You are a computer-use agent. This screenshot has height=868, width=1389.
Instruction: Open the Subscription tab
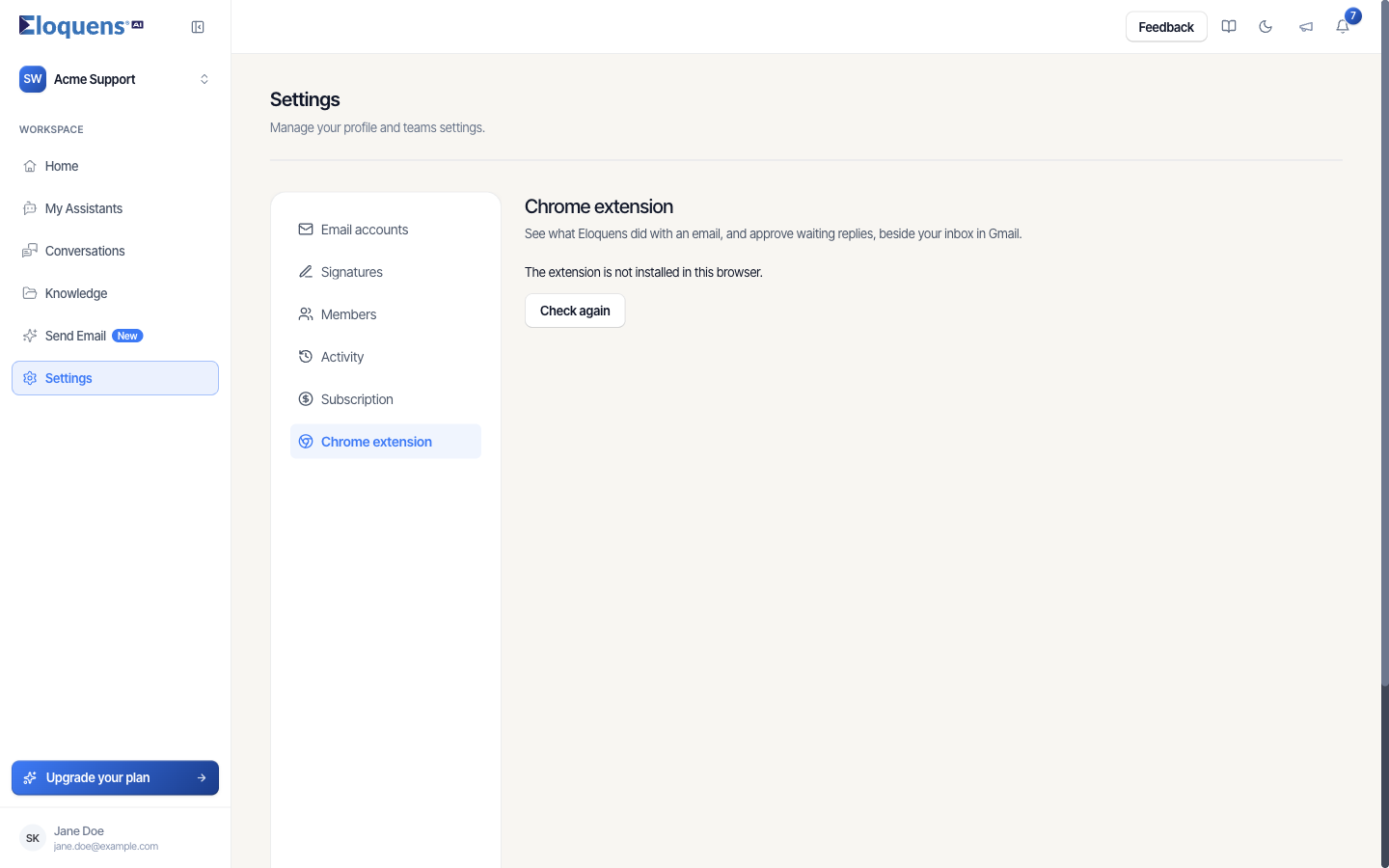coord(386,399)
